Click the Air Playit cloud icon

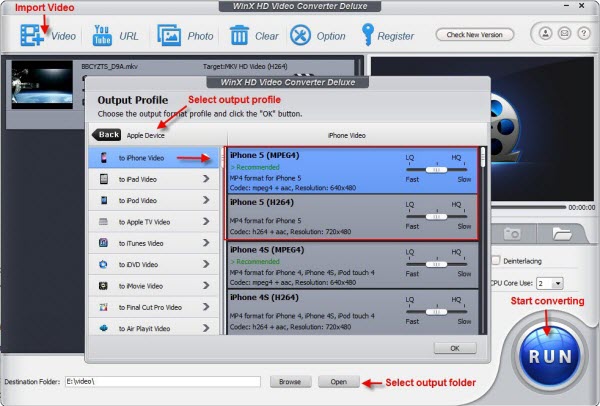click(x=103, y=328)
